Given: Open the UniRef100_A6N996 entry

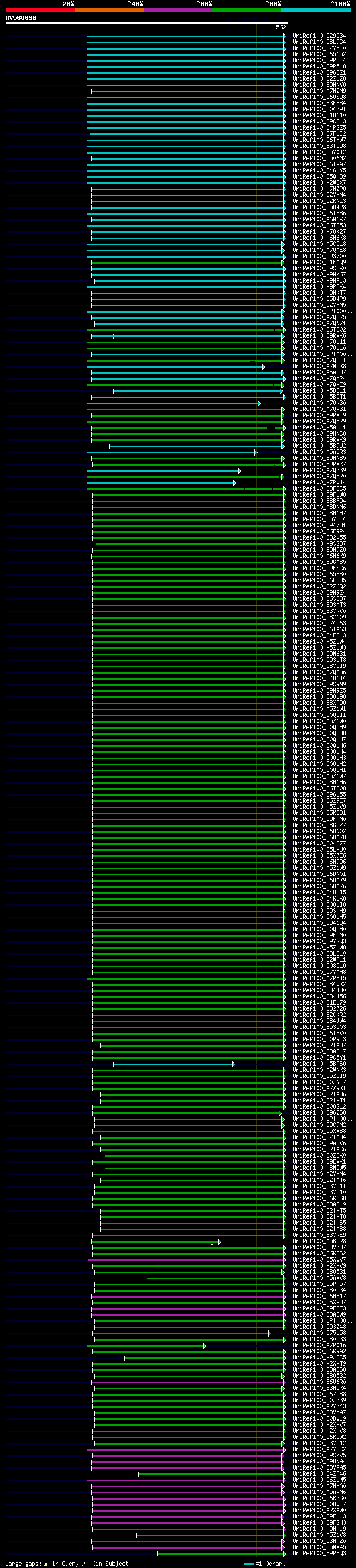Looking at the screenshot, I should tap(319, 862).
